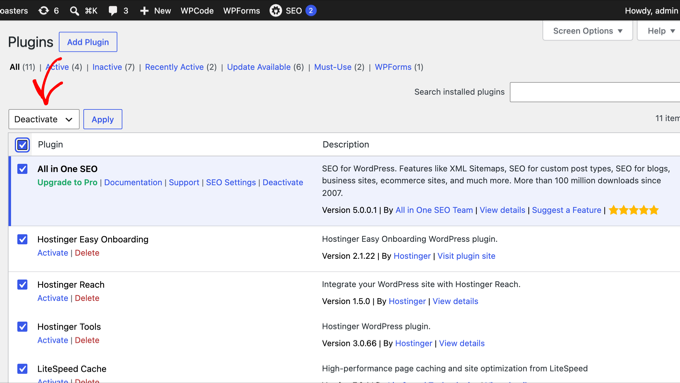Click the five-star rating for All in One SEO

[634, 210]
